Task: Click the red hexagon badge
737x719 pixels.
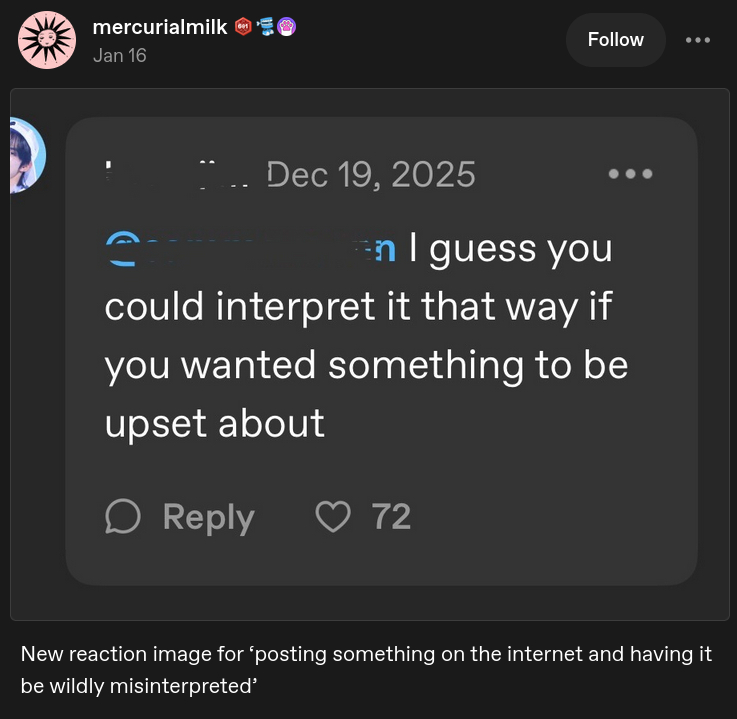Action: (243, 28)
